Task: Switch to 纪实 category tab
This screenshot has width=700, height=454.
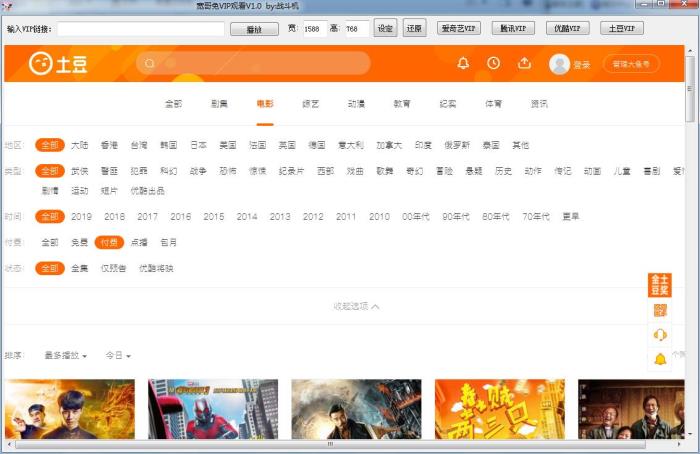Action: (x=448, y=104)
